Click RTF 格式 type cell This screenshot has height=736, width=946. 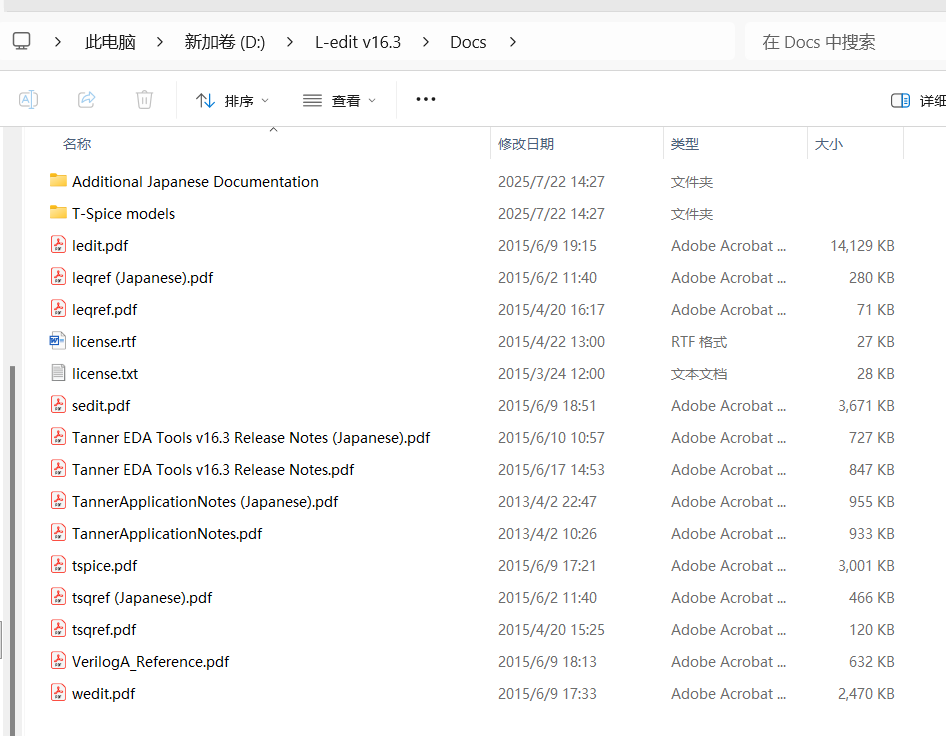(x=699, y=341)
